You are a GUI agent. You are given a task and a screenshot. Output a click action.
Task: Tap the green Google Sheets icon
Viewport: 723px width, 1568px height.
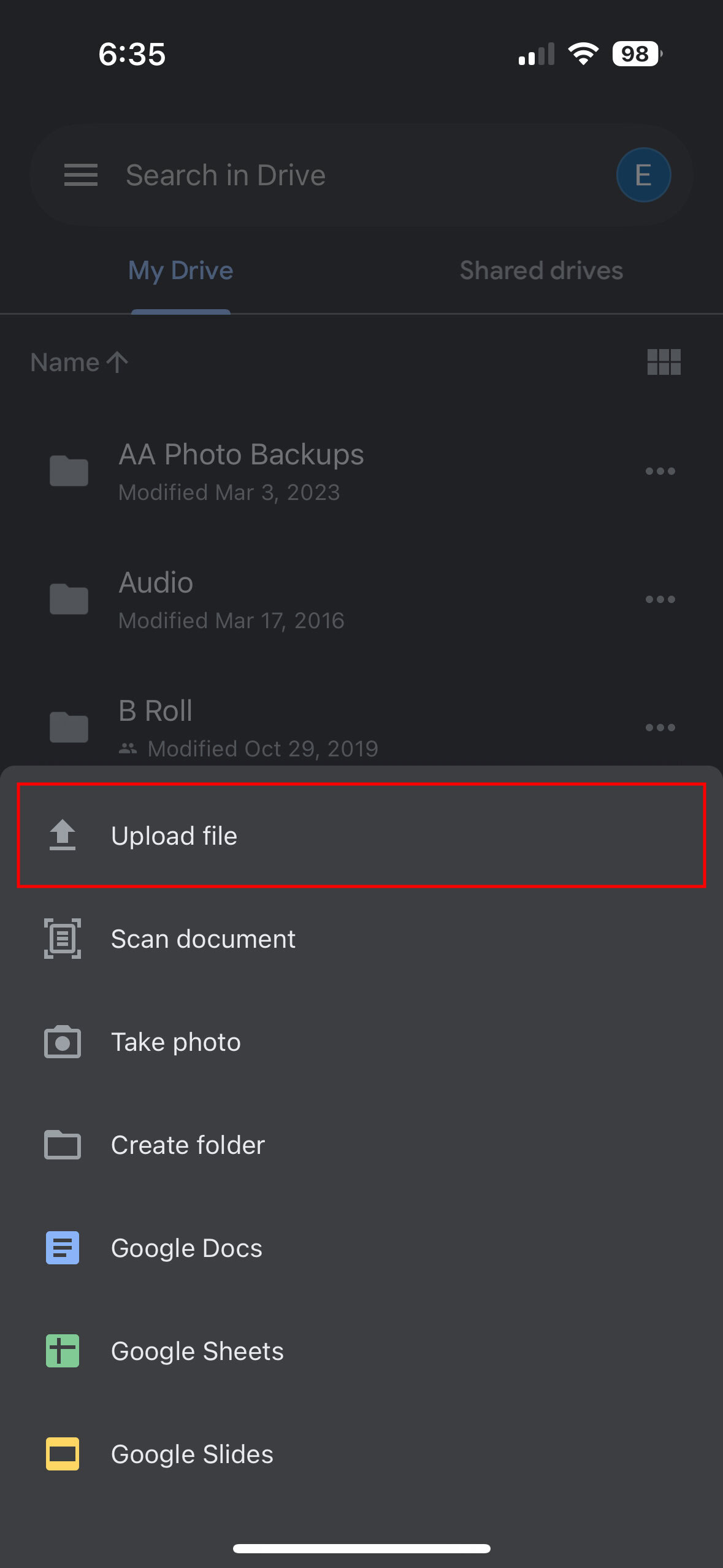tap(63, 1351)
